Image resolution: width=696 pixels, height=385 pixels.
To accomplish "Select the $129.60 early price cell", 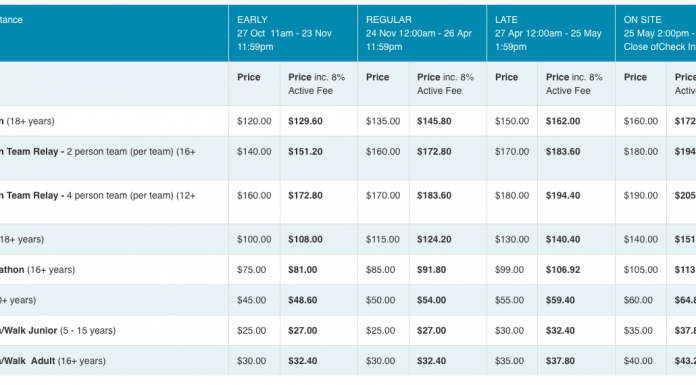I will [x=305, y=121].
